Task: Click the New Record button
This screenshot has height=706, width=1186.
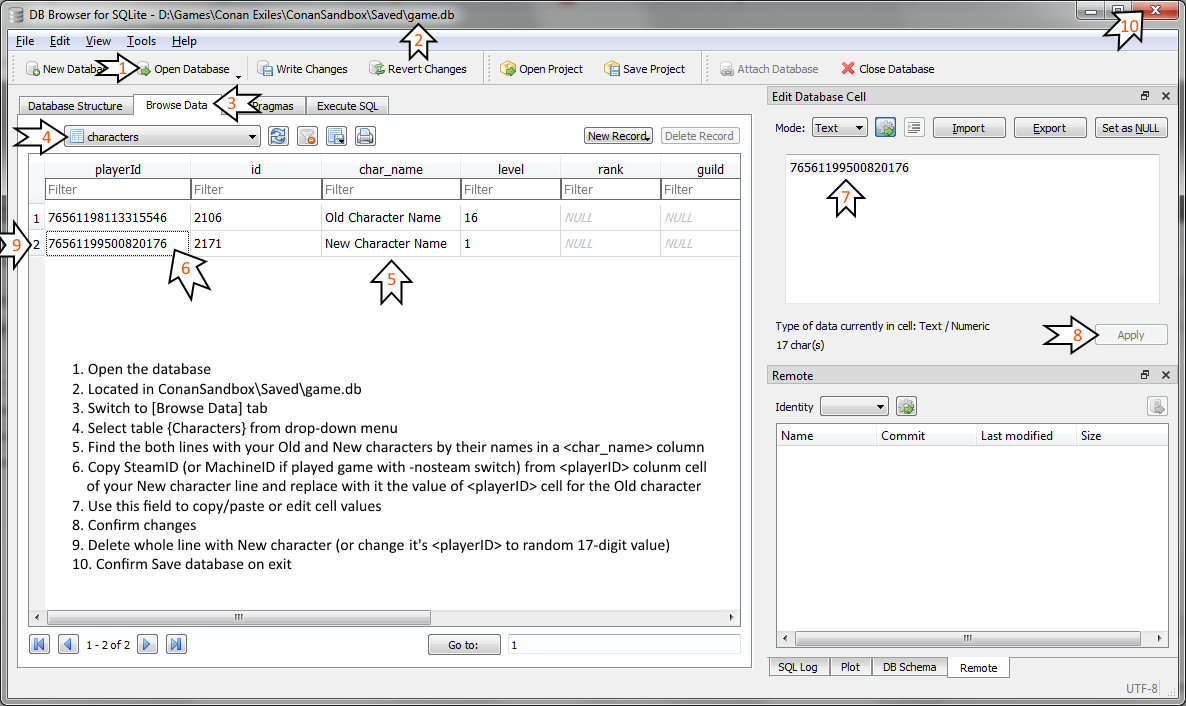Action: coord(618,136)
